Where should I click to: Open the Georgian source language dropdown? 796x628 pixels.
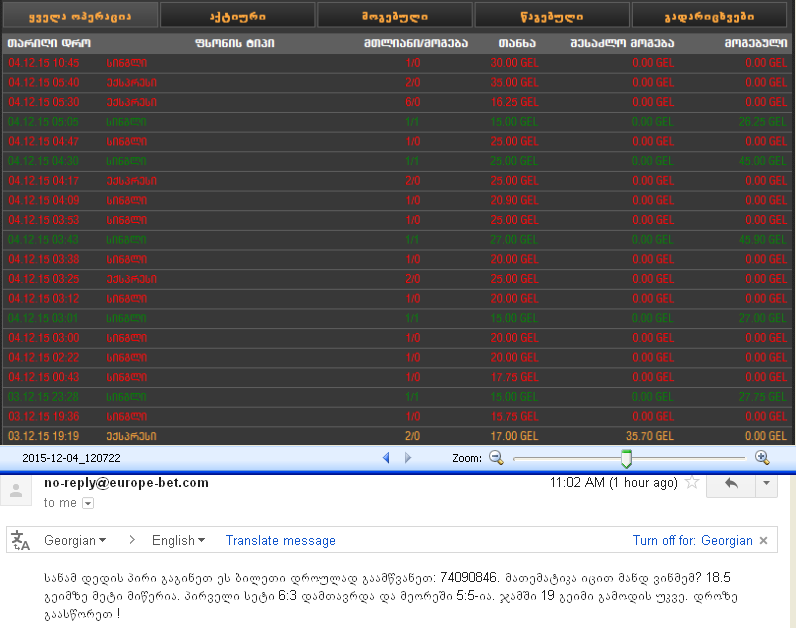click(75, 540)
